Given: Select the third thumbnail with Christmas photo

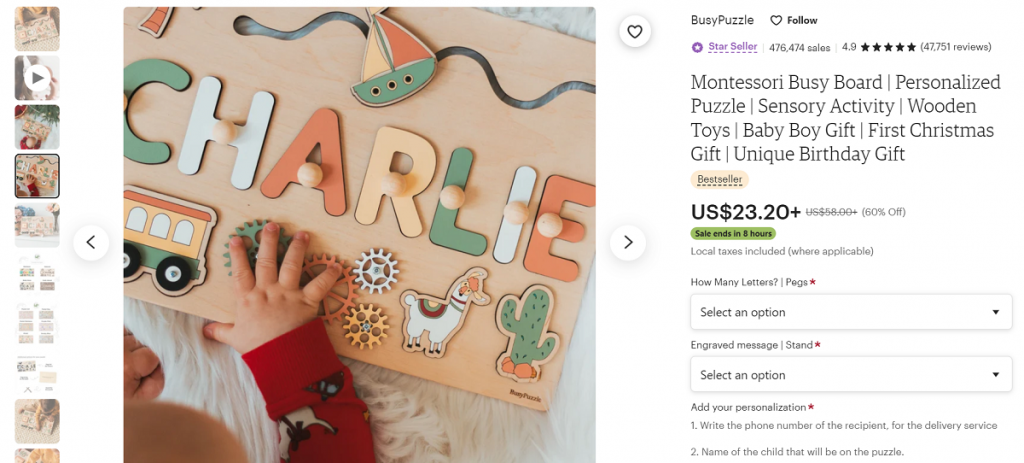Looking at the screenshot, I should click(37, 127).
